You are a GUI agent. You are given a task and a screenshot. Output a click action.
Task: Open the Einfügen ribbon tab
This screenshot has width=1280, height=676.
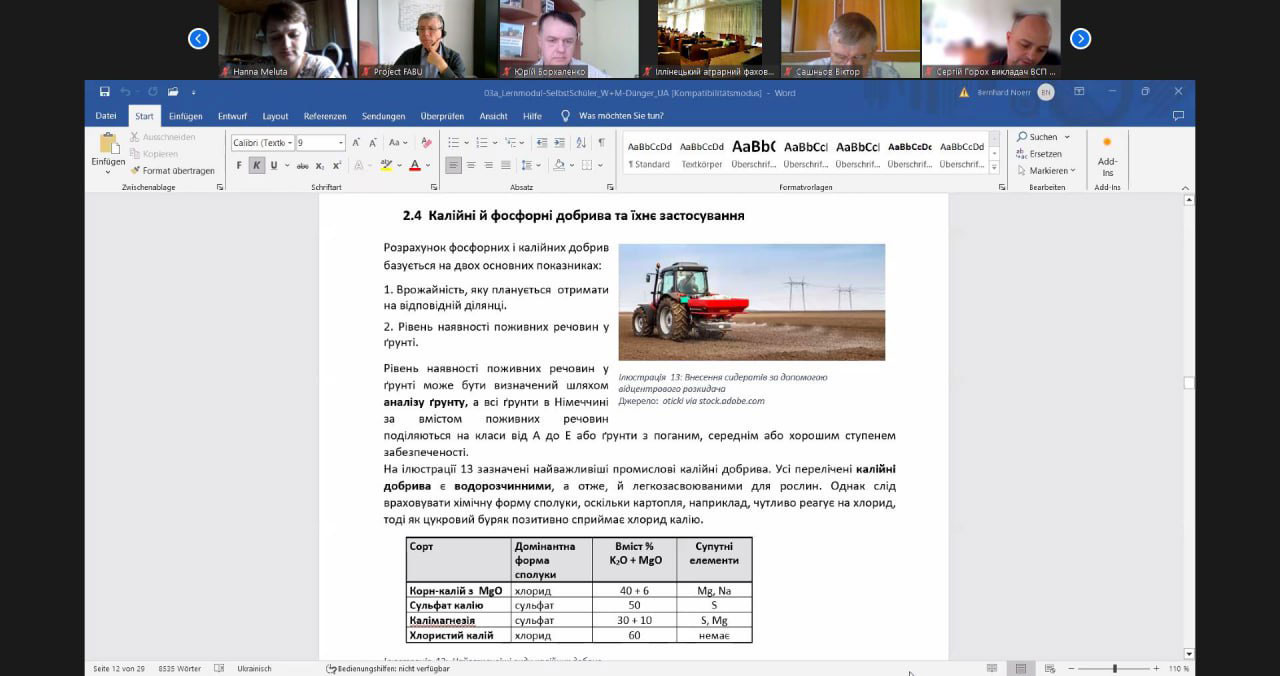[x=185, y=116]
